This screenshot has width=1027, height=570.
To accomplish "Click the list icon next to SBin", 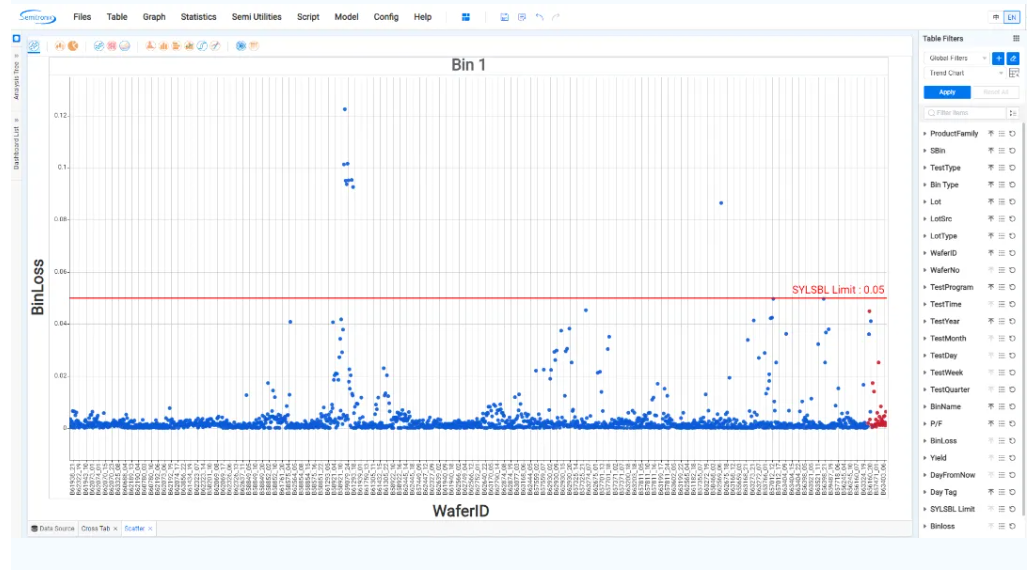I will (1001, 150).
